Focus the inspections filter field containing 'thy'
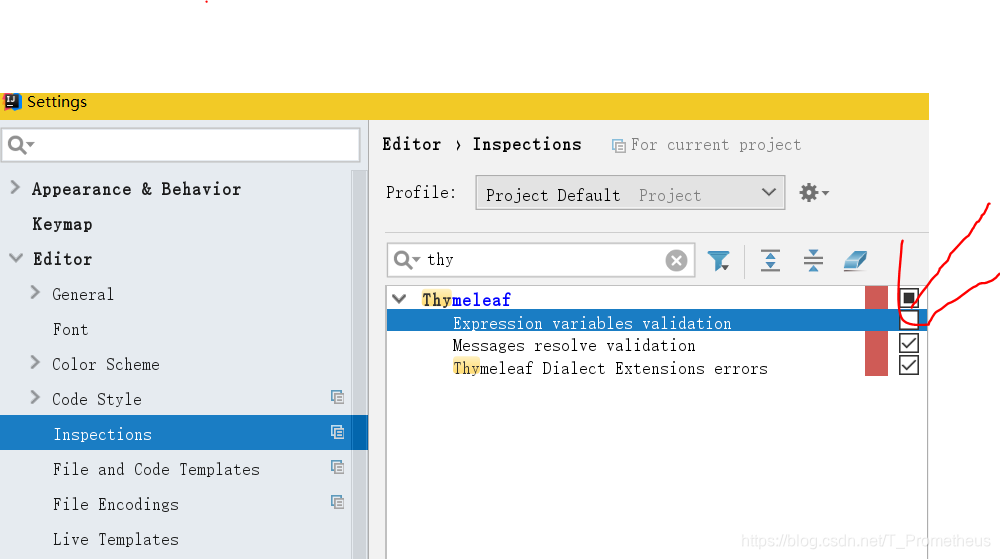1000x559 pixels. [x=542, y=260]
